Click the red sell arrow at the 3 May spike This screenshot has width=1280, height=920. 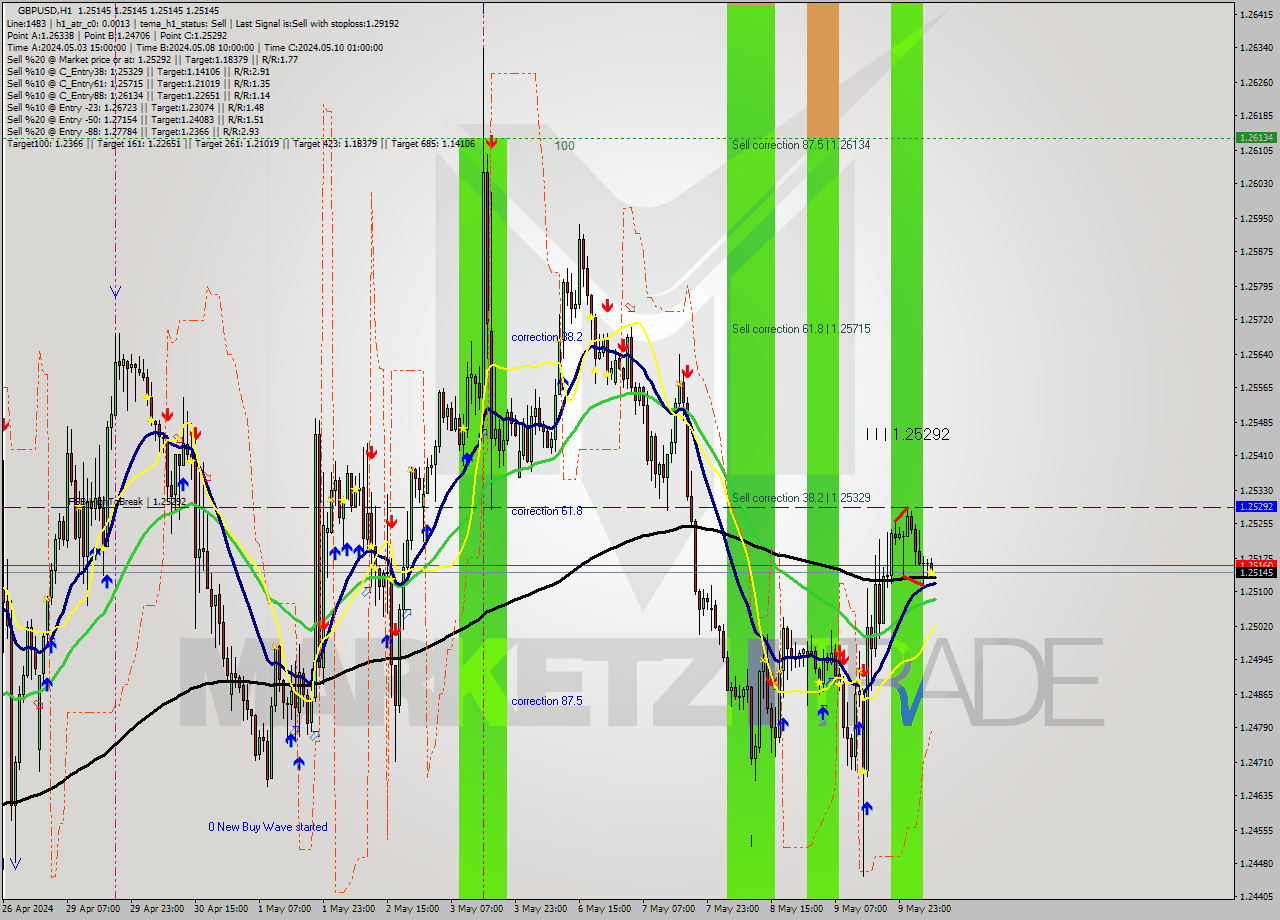491,143
